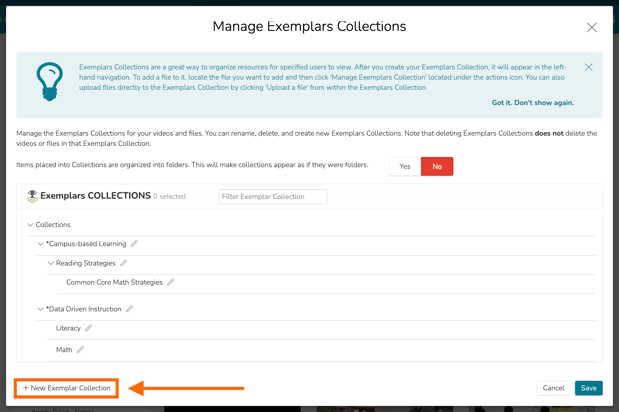
Task: Select the Literacy collection item
Action: [68, 328]
